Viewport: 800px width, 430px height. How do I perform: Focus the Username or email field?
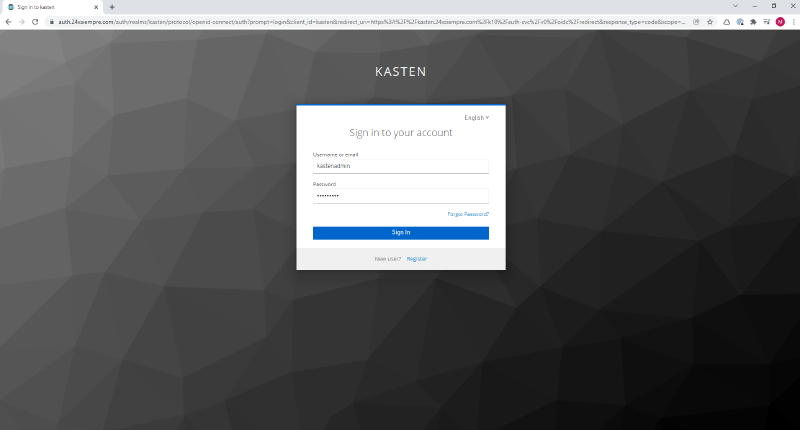(401, 166)
